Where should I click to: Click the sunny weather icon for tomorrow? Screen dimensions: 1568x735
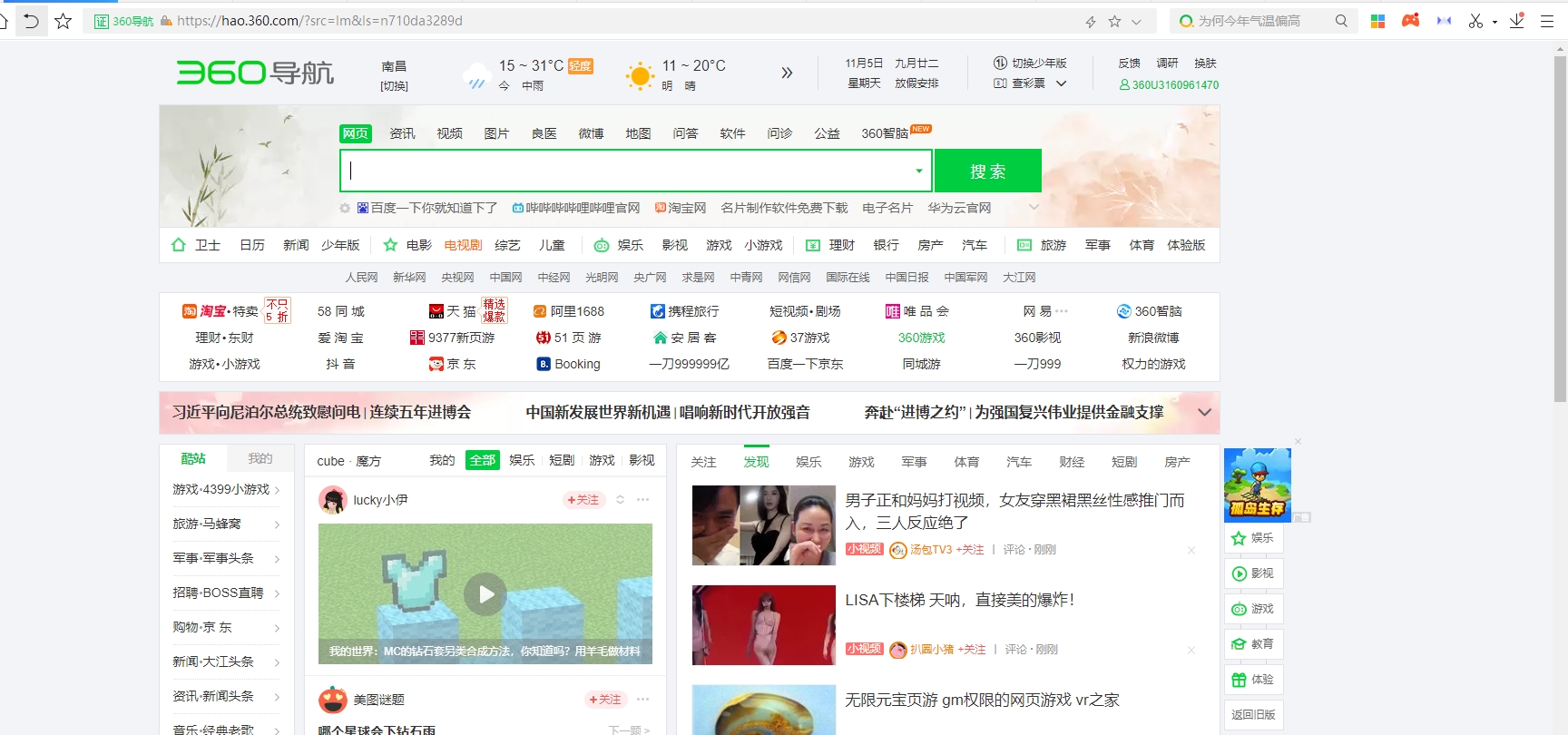pos(640,76)
